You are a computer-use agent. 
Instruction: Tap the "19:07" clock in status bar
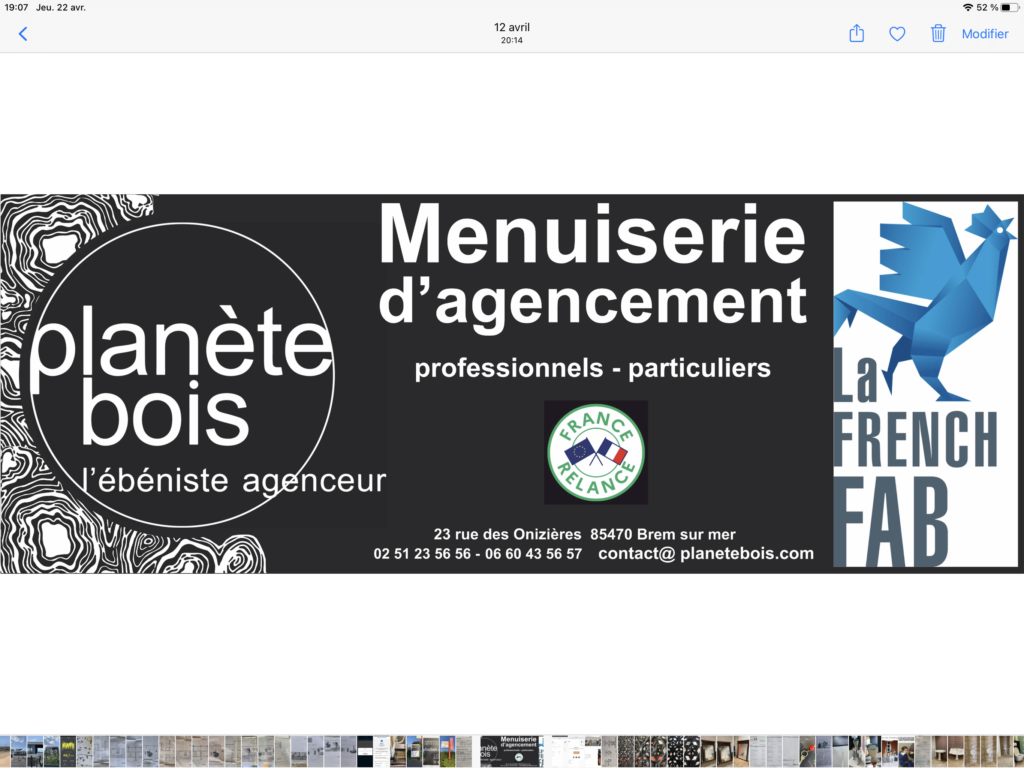pyautogui.click(x=16, y=7)
